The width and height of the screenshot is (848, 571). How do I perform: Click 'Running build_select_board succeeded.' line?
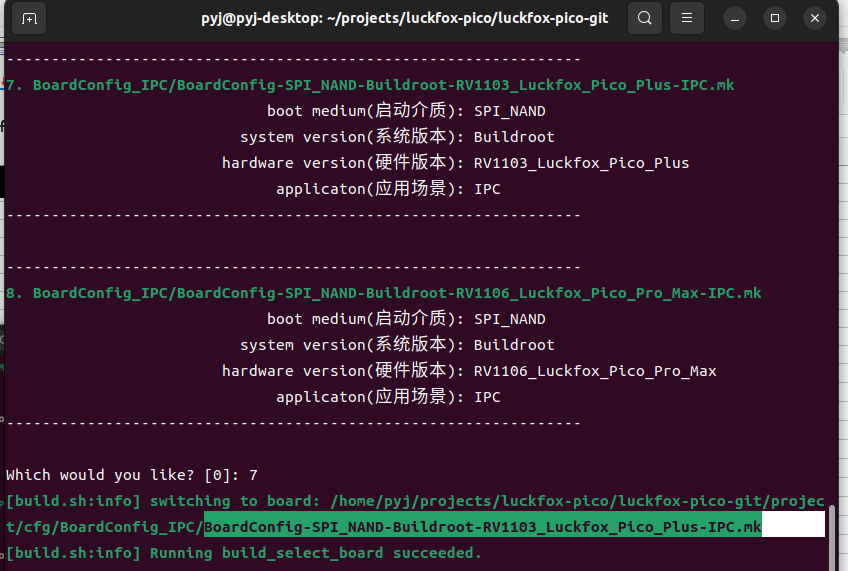click(243, 553)
